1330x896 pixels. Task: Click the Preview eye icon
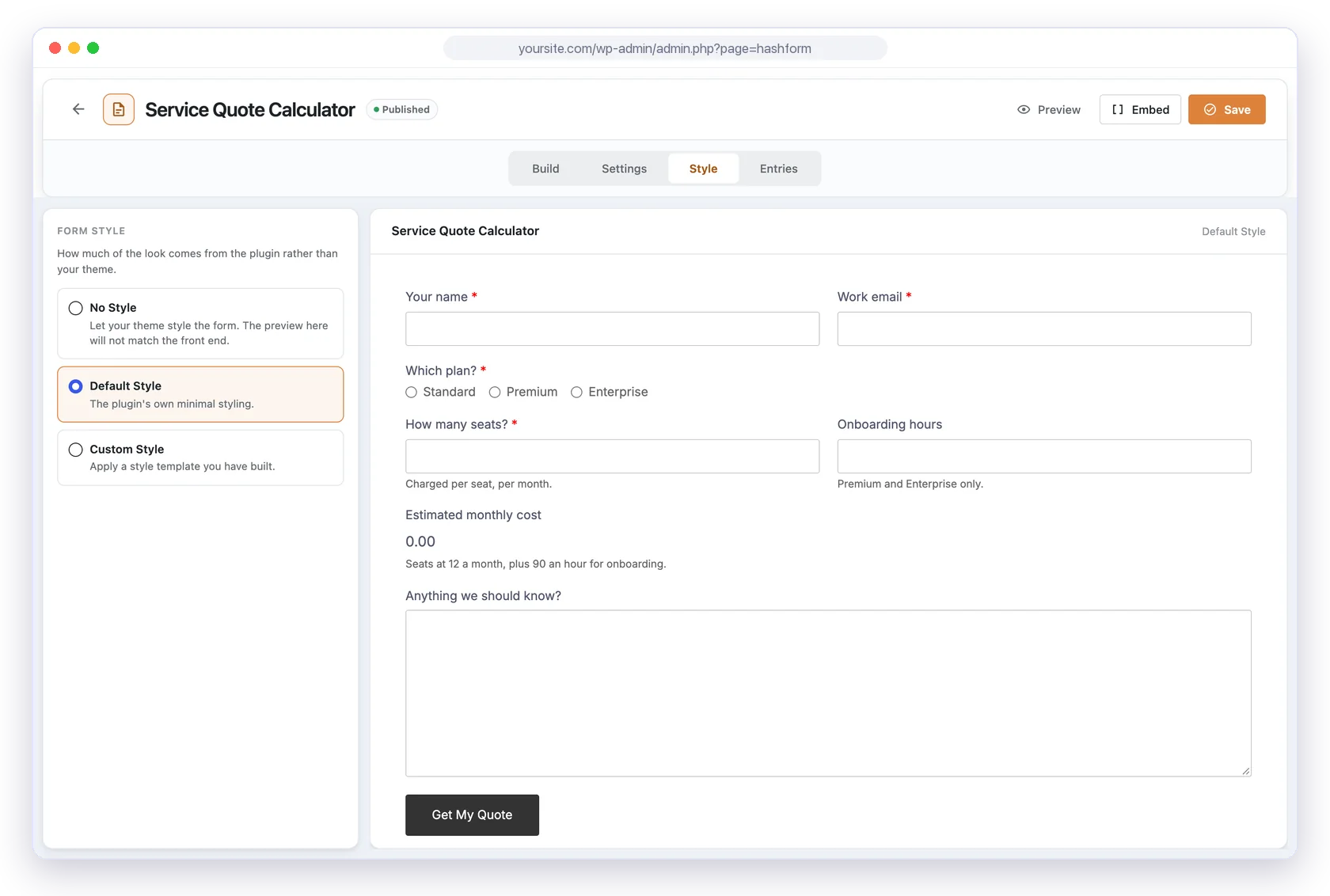coord(1024,109)
